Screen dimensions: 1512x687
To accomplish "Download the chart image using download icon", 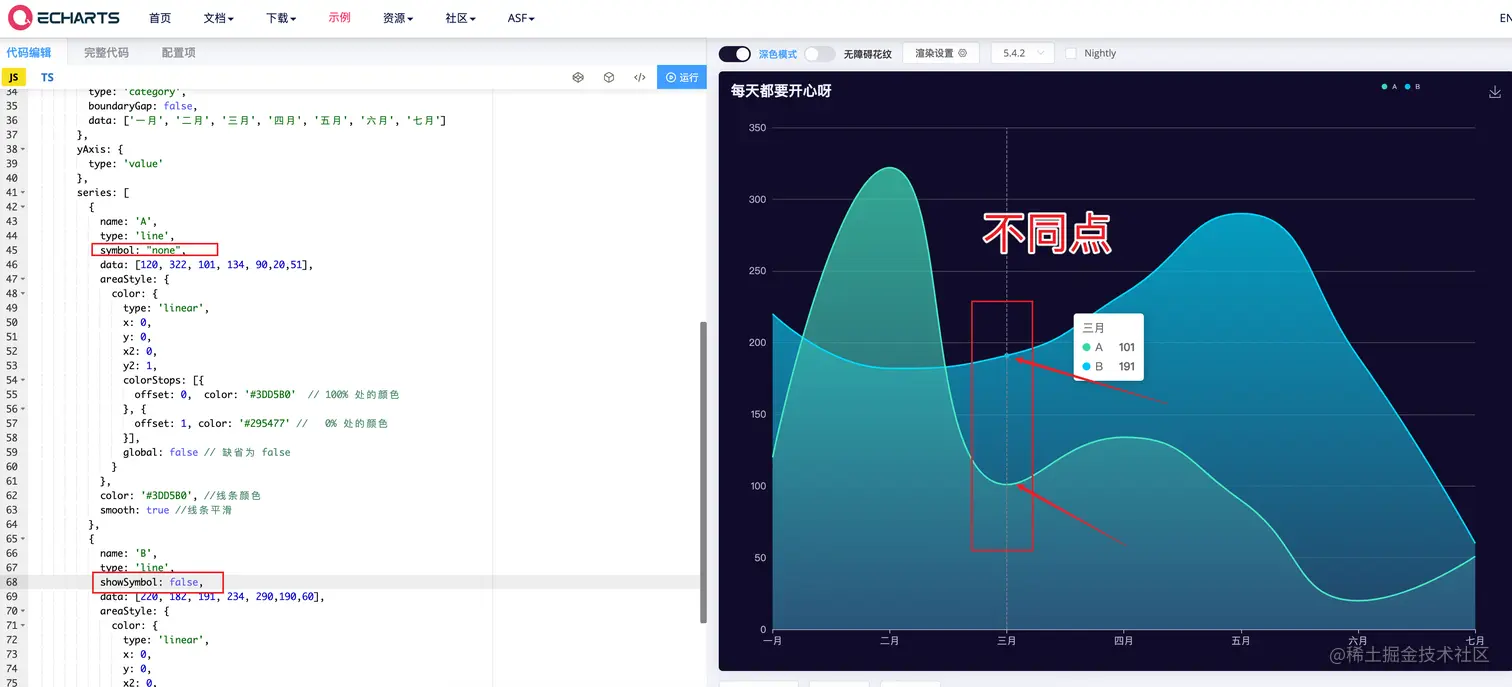I will tap(1495, 91).
